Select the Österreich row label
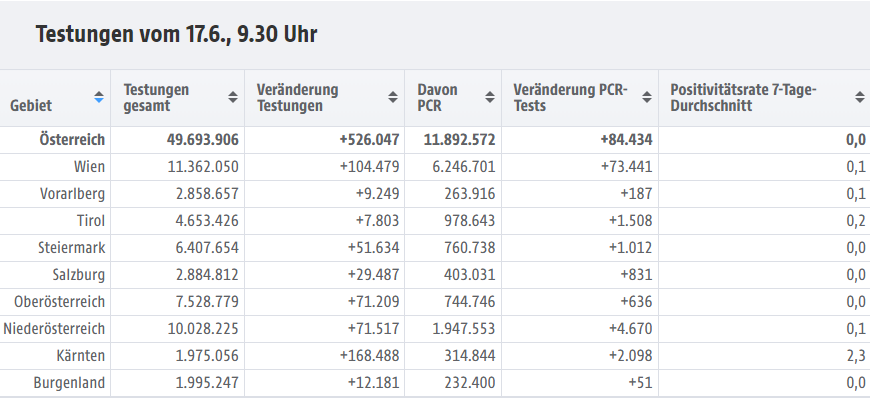 coord(72,140)
